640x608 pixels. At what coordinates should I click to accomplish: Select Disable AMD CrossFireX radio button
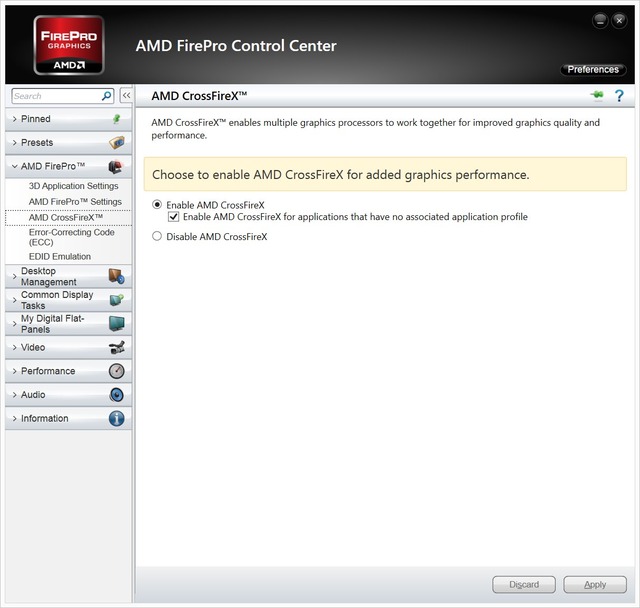click(157, 236)
